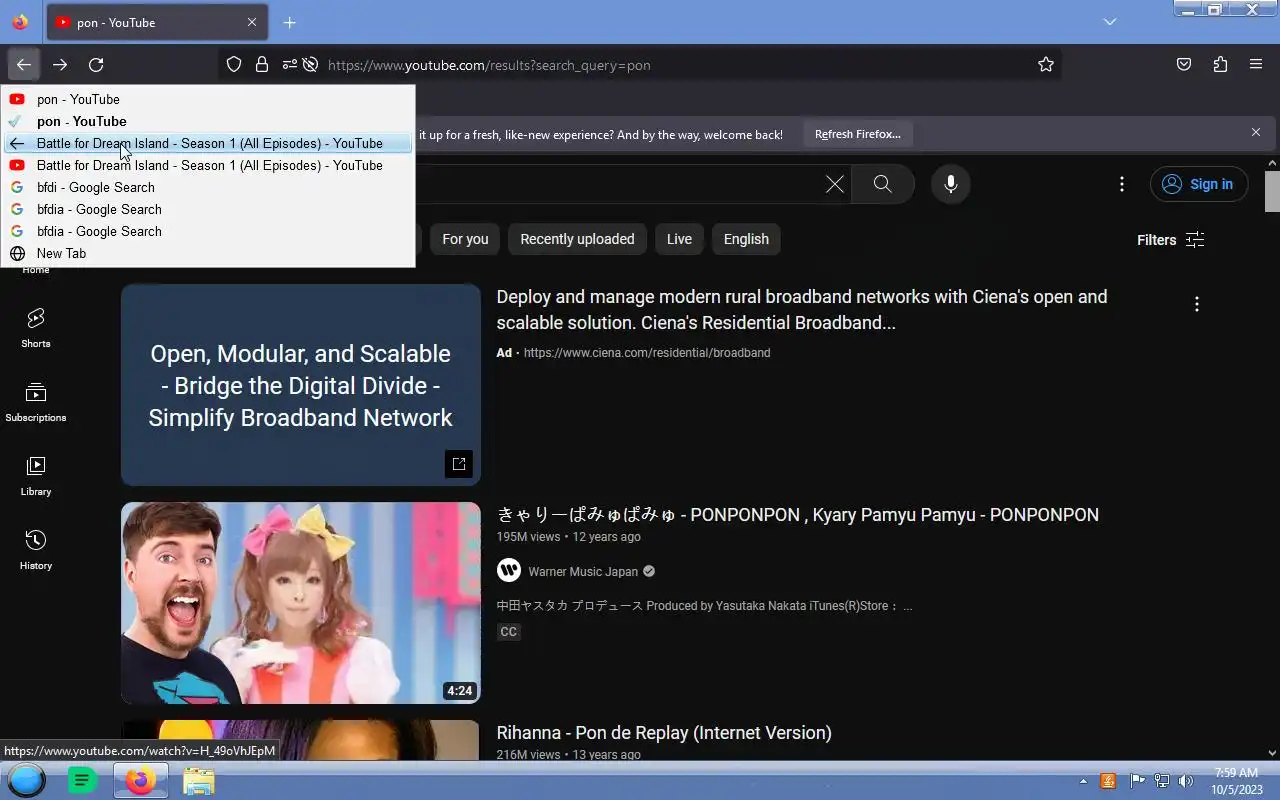This screenshot has height=800, width=1280.
Task: Open ad options three-dot menu
Action: tap(1196, 304)
